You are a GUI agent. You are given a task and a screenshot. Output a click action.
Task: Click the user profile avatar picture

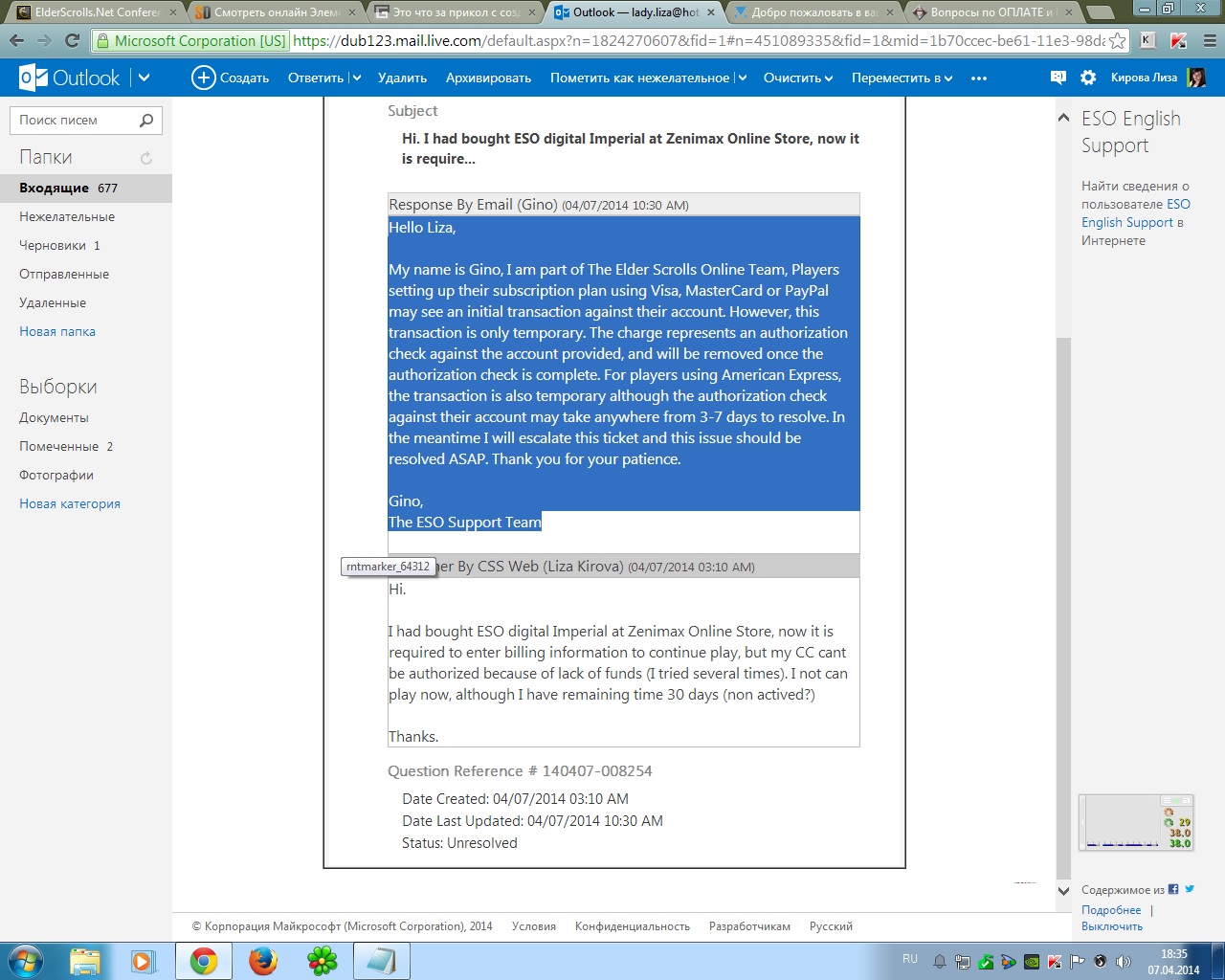pyautogui.click(x=1196, y=78)
